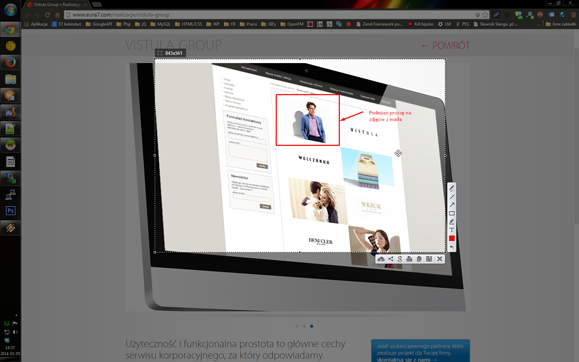This screenshot has width=579, height=362.
Task: Print the captured screenshot
Action: (x=409, y=259)
